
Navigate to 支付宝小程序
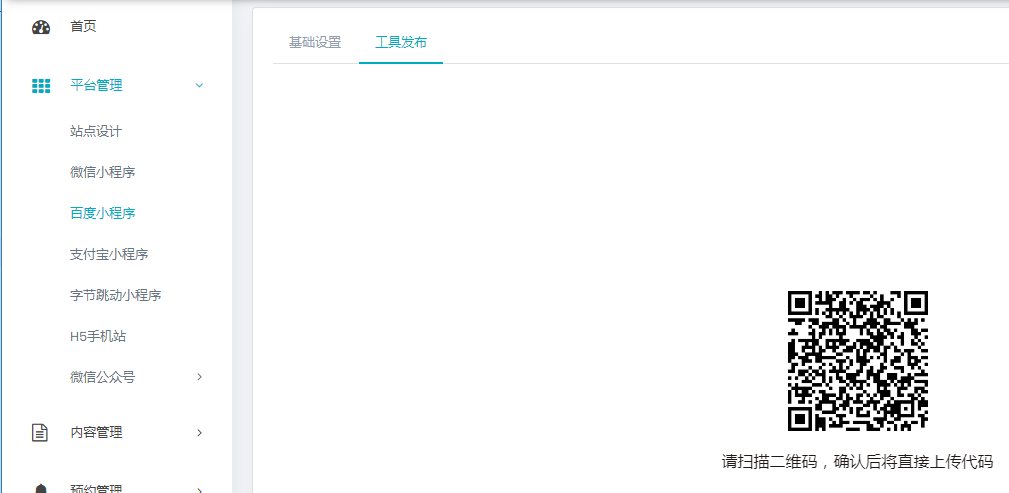(x=109, y=254)
